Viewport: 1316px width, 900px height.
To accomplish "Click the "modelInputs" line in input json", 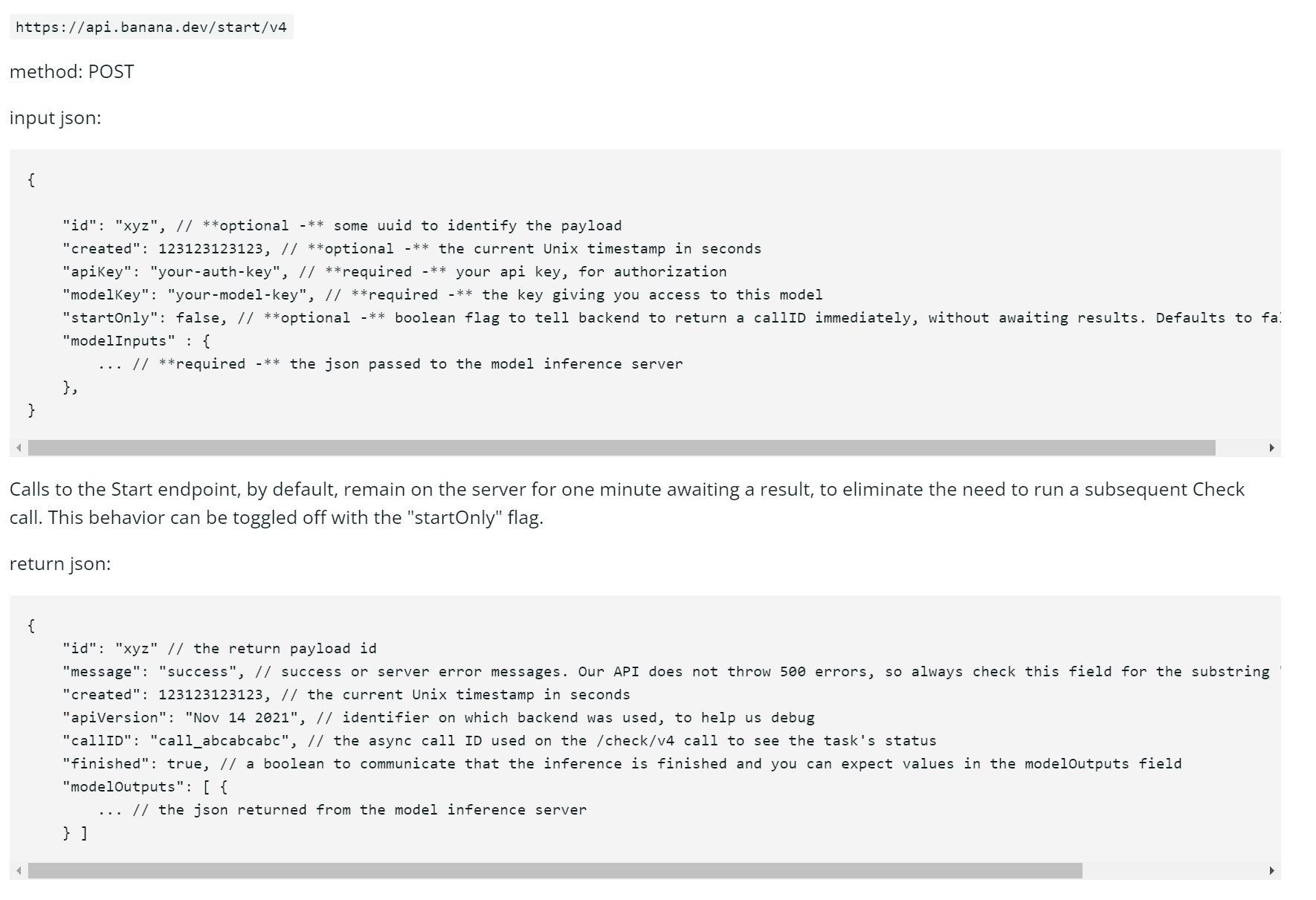I will [136, 340].
